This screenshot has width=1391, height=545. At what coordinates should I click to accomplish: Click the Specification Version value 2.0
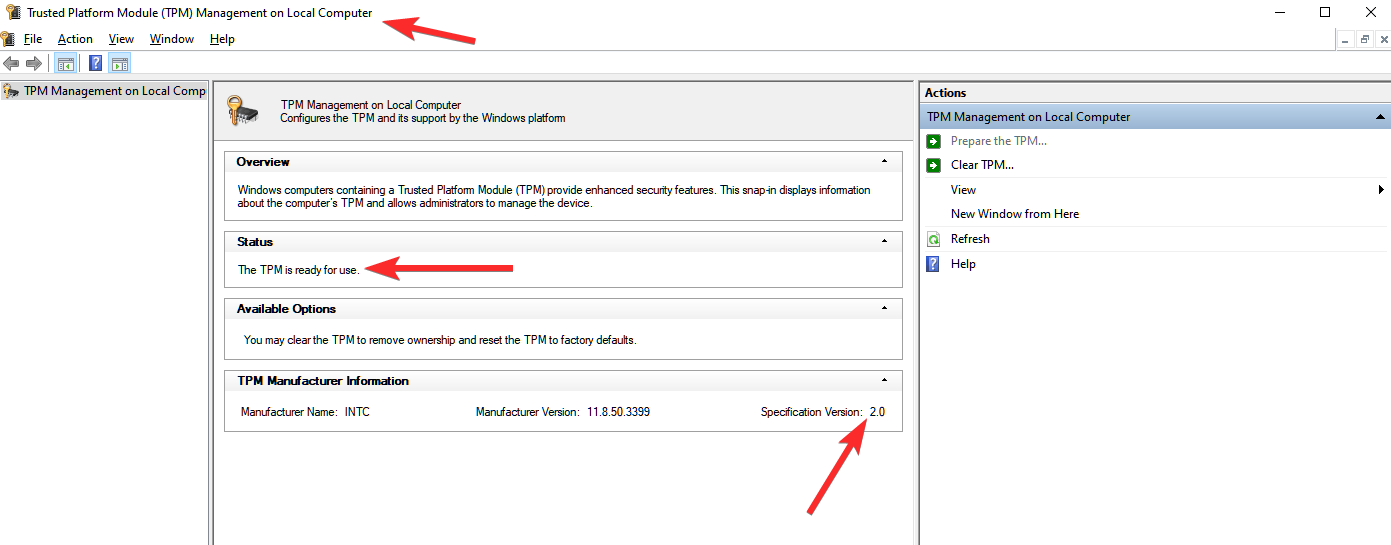tap(877, 412)
